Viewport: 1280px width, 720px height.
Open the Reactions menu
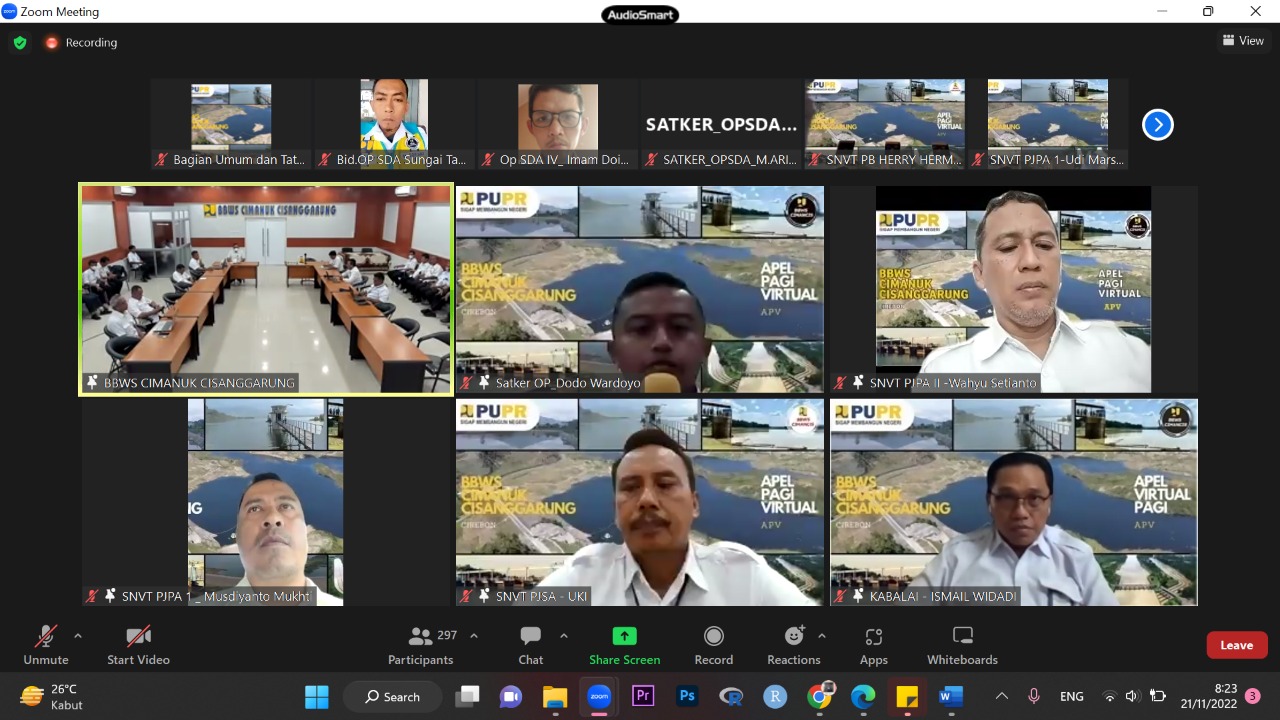click(x=794, y=645)
